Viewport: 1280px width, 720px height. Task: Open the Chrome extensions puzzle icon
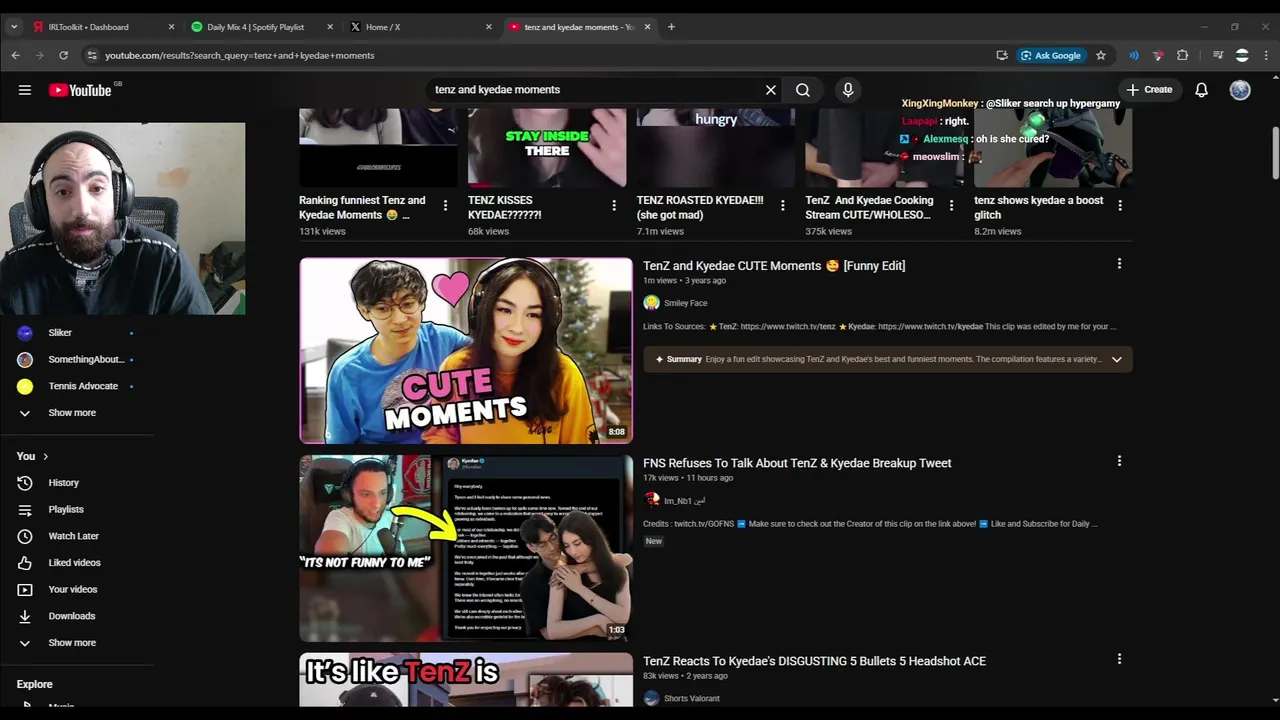1183,55
